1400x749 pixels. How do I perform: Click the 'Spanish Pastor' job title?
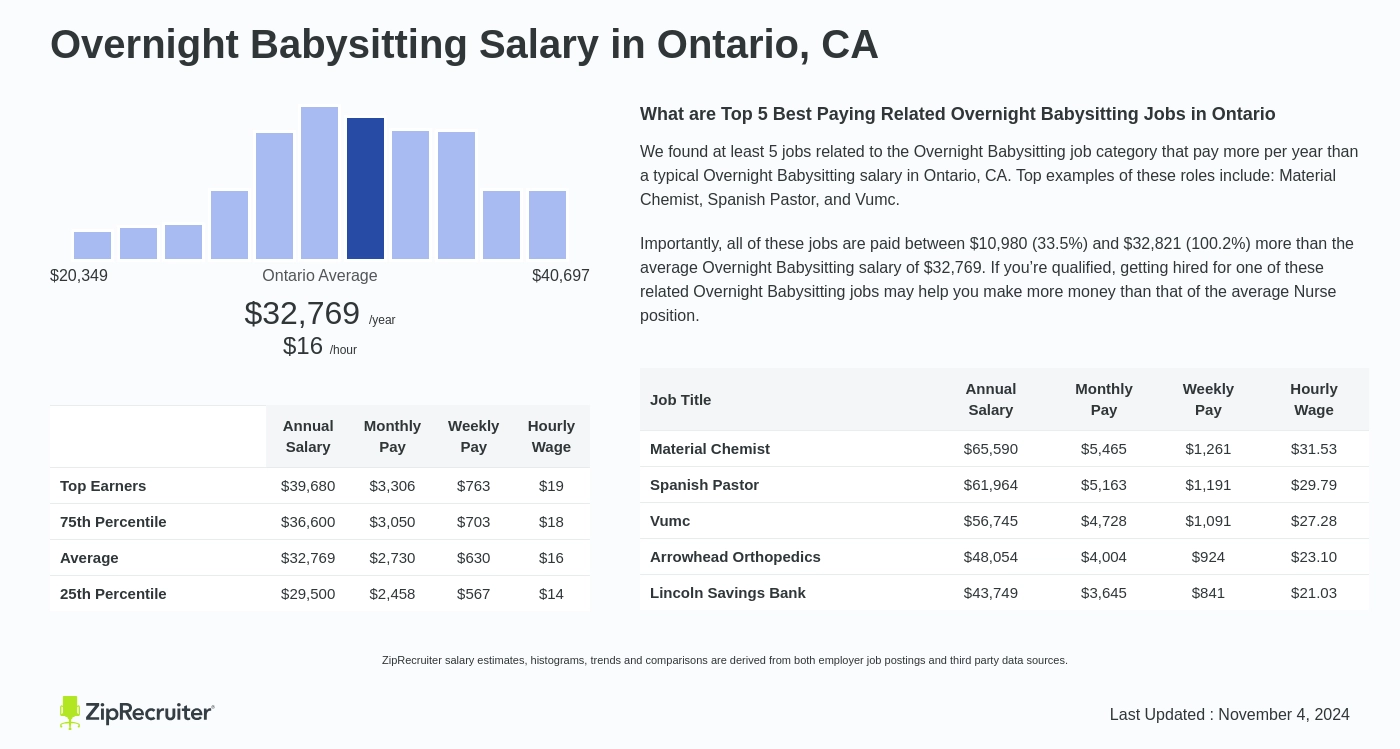click(704, 484)
